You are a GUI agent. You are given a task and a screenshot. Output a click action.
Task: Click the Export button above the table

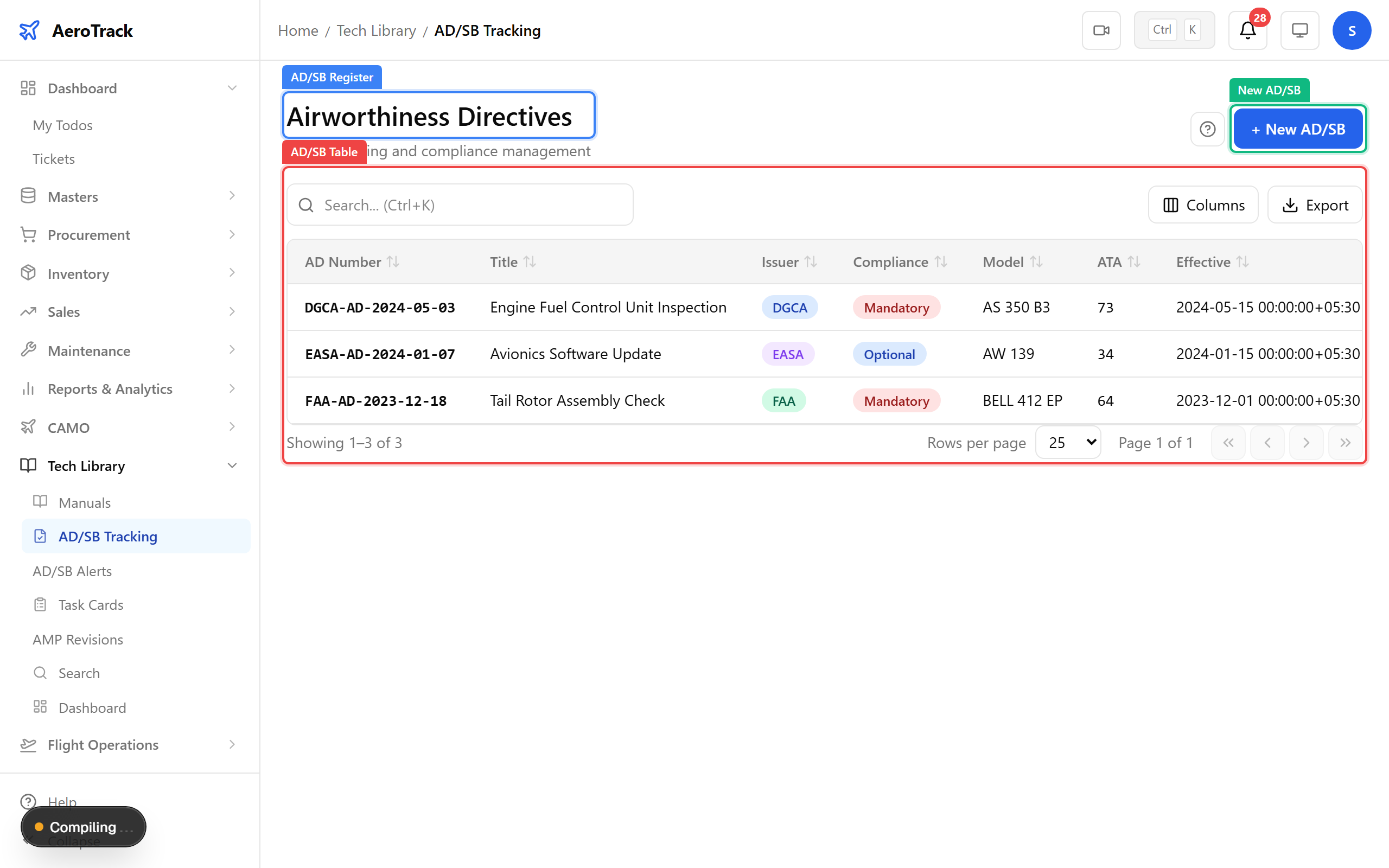click(1315, 205)
